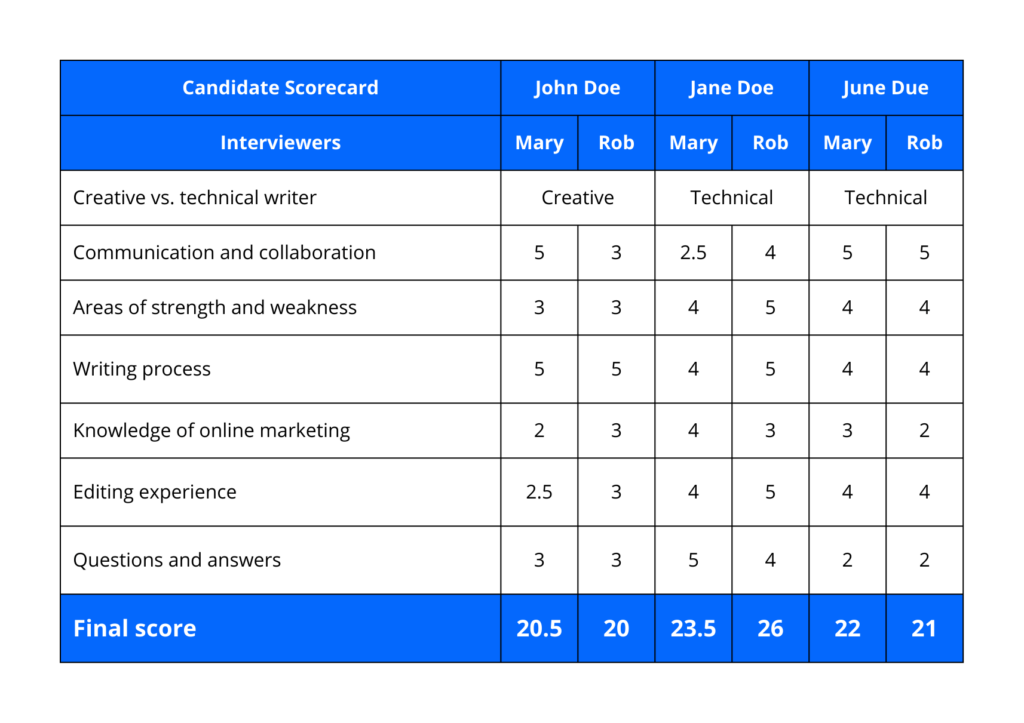Image resolution: width=1024 pixels, height=723 pixels.
Task: Select the Communication and collaboration row label
Action: (224, 253)
